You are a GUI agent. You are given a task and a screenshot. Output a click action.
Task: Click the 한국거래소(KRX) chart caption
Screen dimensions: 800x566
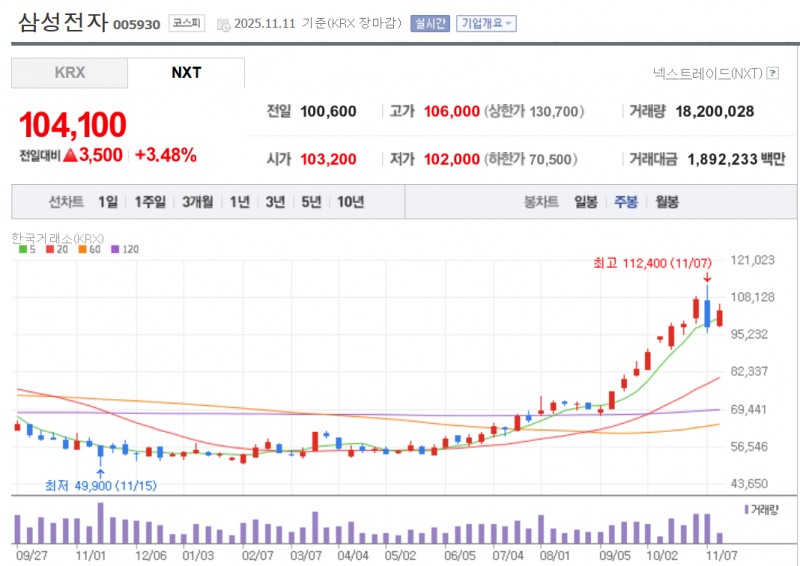point(58,238)
